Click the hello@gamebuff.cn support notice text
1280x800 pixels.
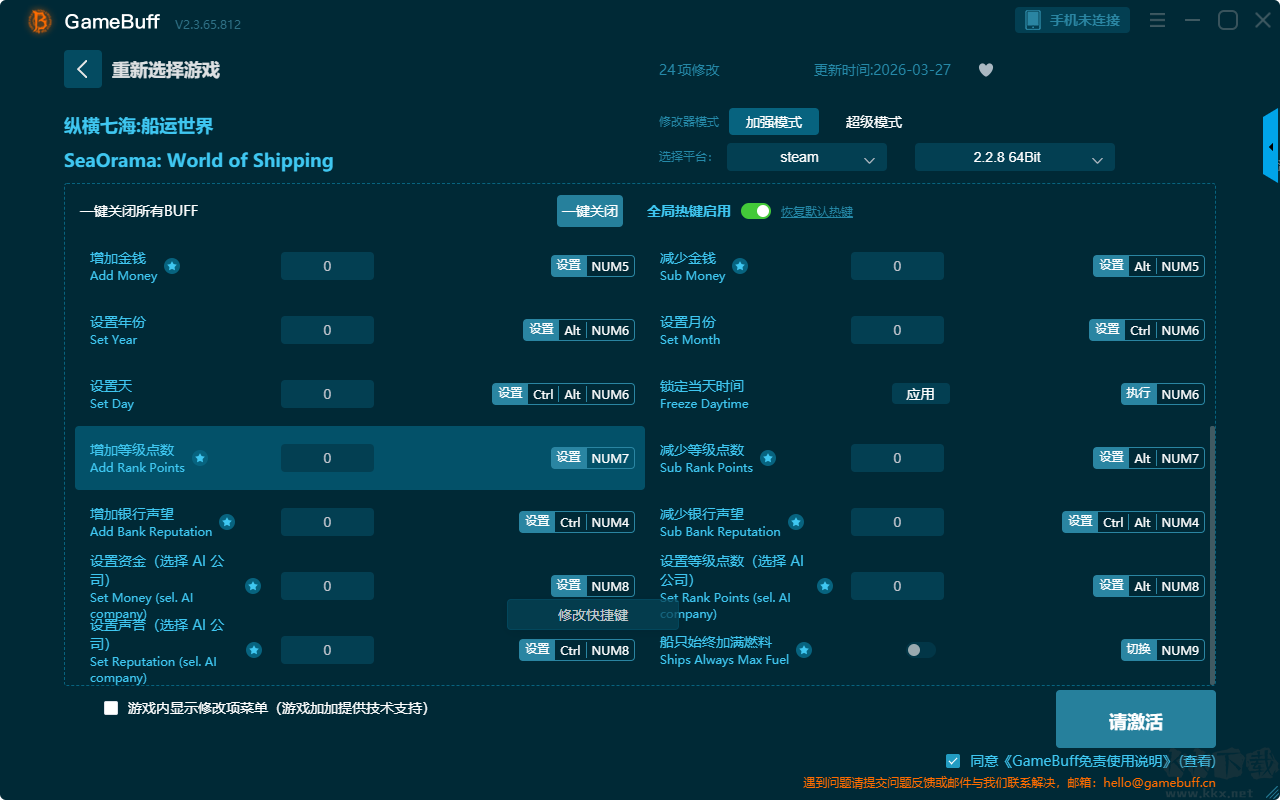(1010, 783)
